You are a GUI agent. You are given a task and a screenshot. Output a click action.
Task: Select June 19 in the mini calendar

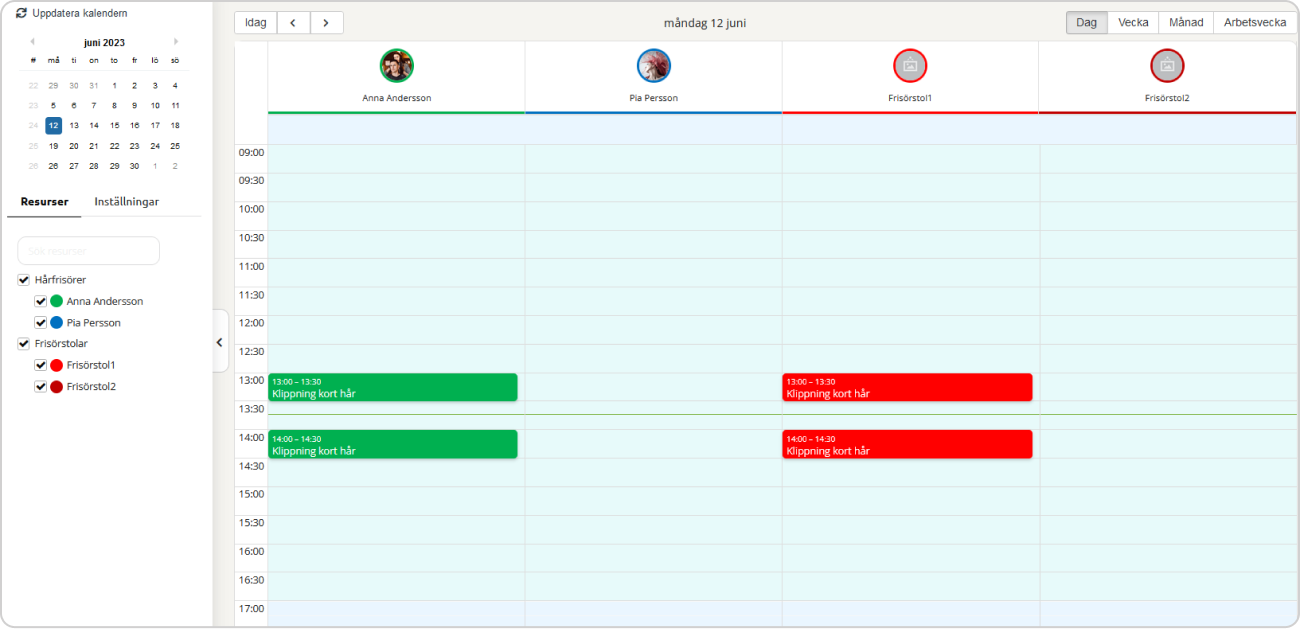[x=54, y=146]
